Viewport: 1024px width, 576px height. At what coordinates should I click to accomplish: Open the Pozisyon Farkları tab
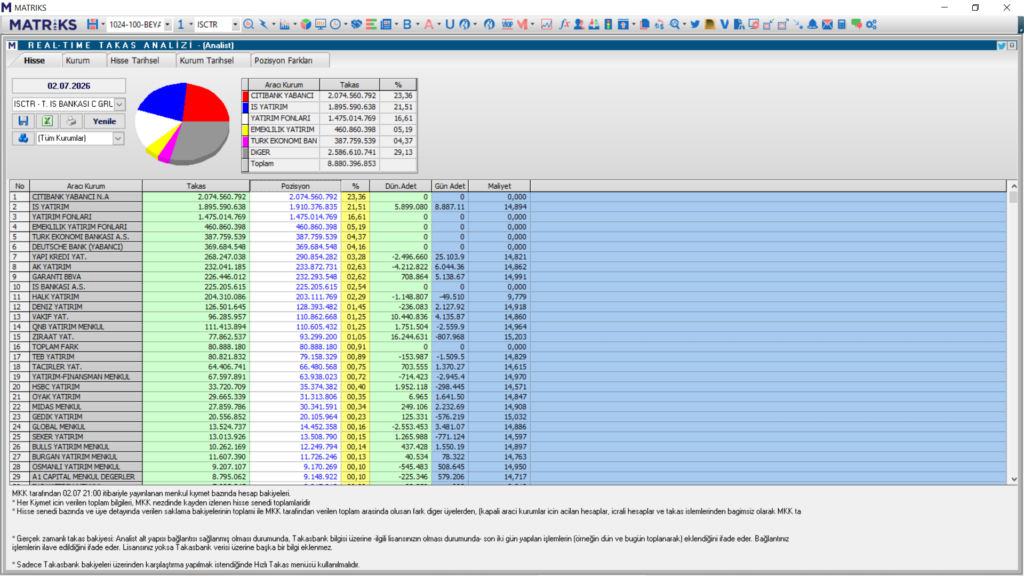pyautogui.click(x=283, y=60)
